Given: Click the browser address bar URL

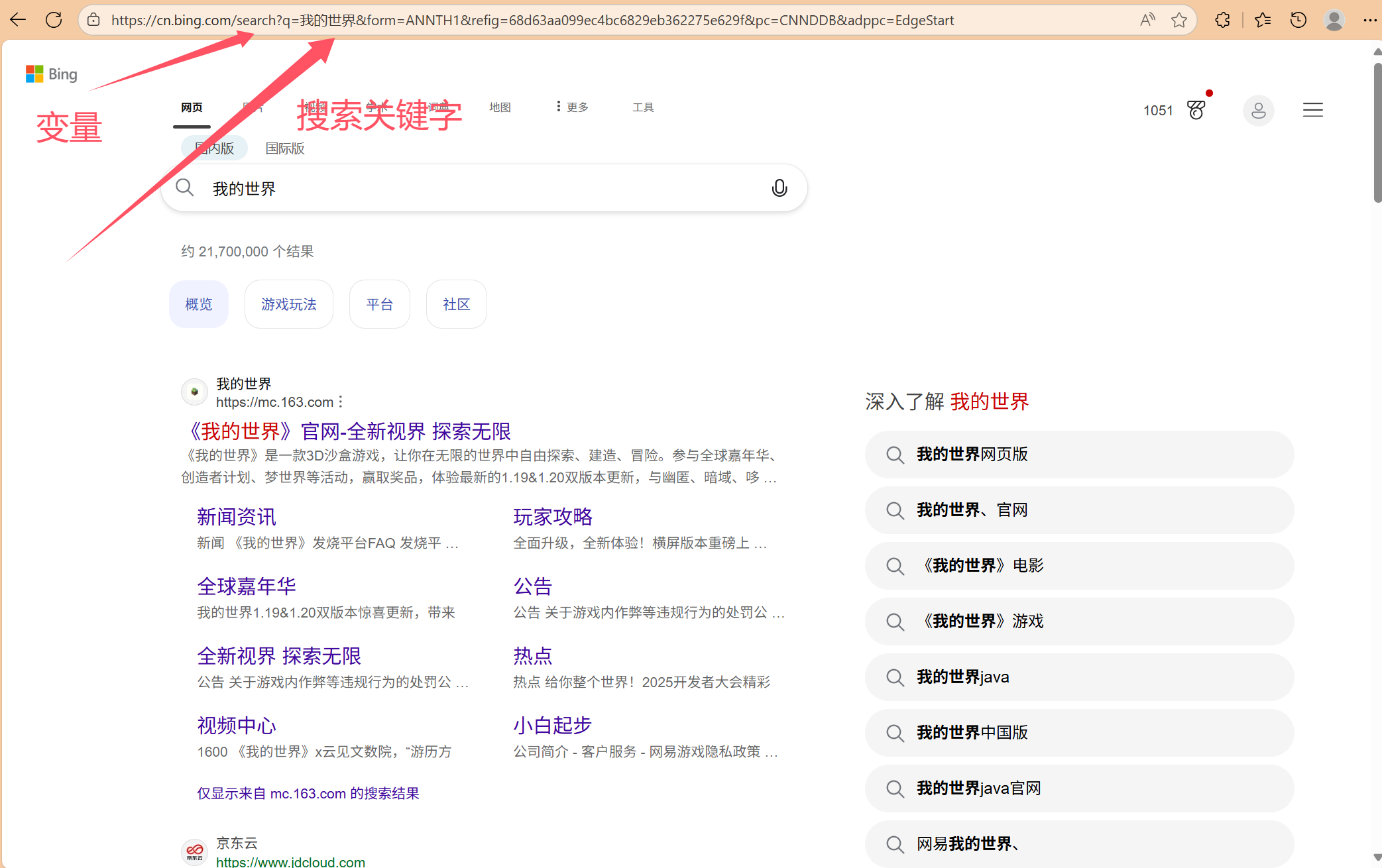Looking at the screenshot, I should 532,20.
